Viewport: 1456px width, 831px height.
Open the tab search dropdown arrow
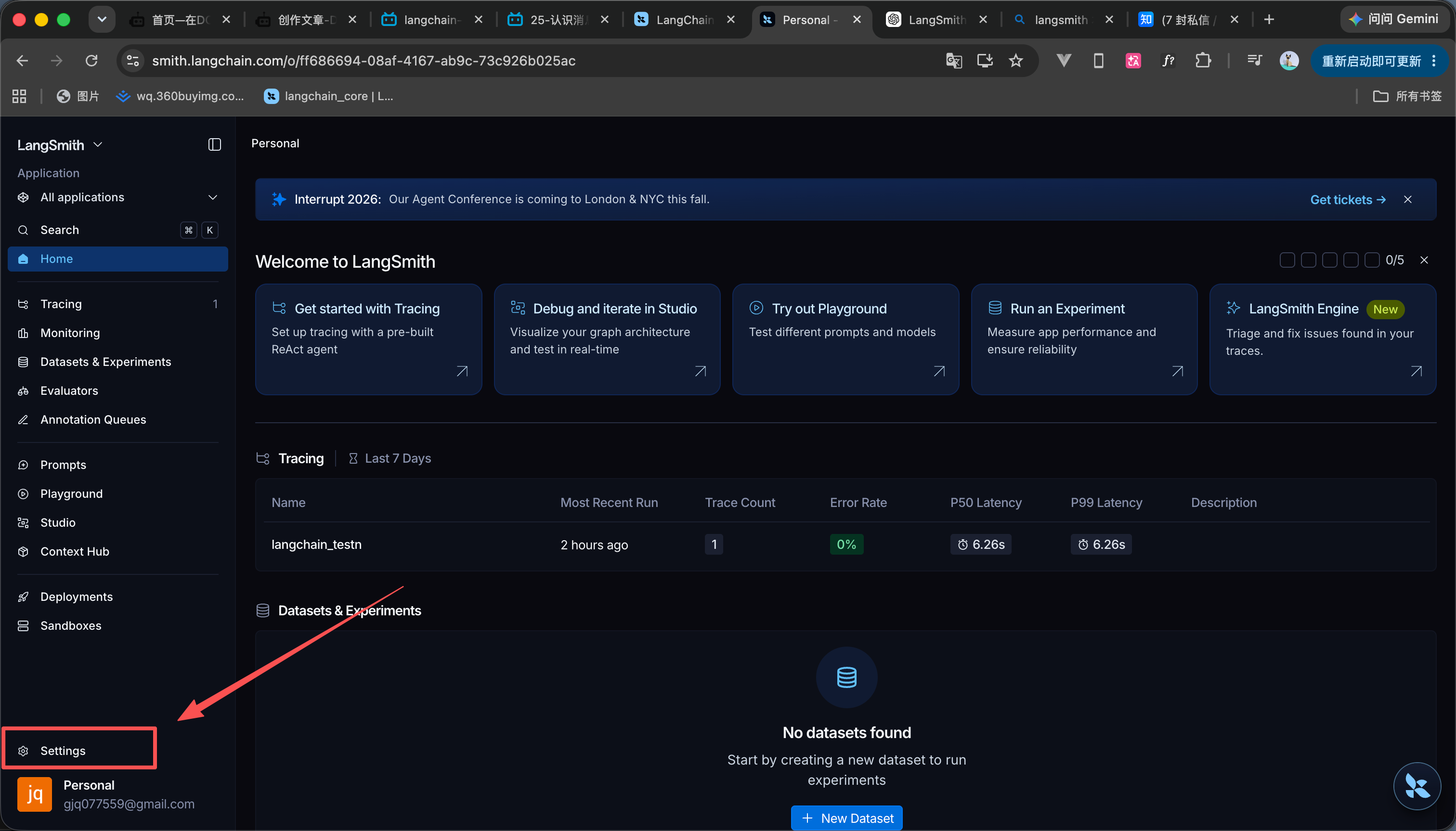[x=102, y=19]
